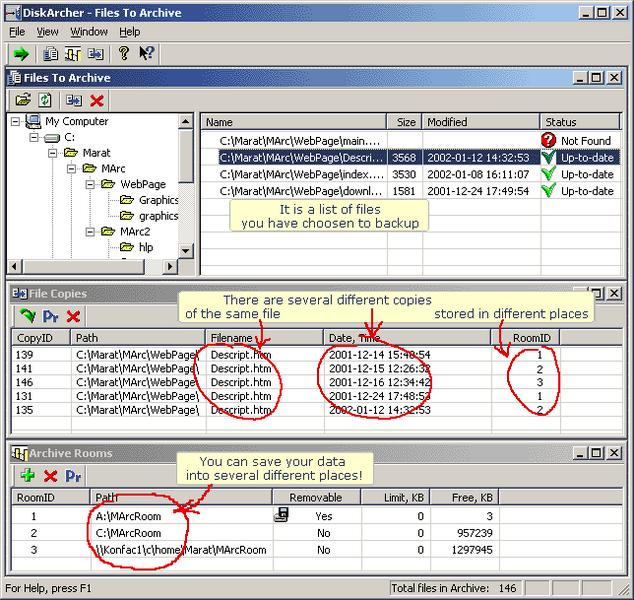Click Limit, KB column header
Screen dimensions: 634x600
click(x=395, y=497)
